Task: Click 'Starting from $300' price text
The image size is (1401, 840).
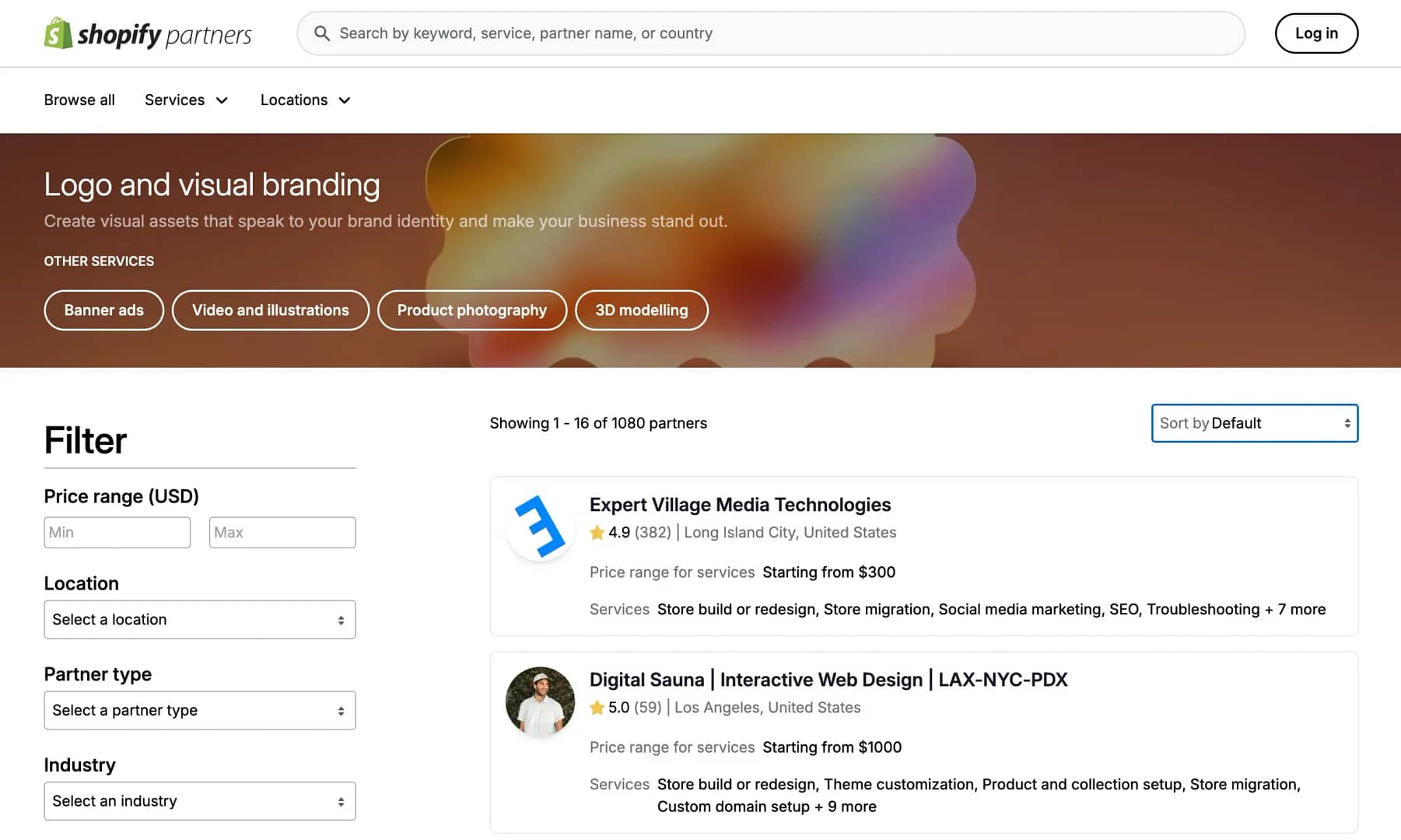Action: [828, 572]
